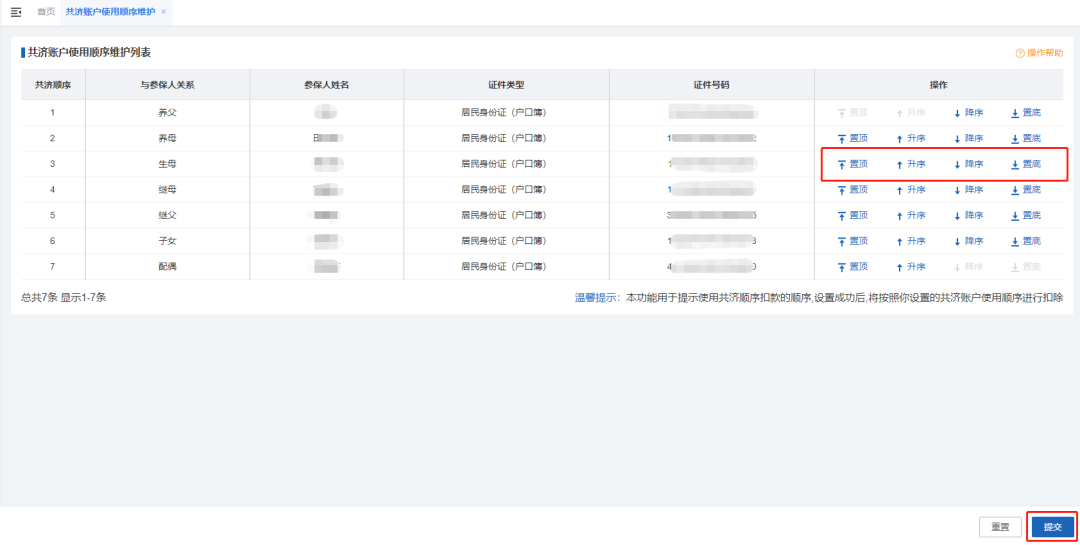The width and height of the screenshot is (1080, 545).
Task: Click 降序 for the 养父 row
Action: tap(968, 113)
